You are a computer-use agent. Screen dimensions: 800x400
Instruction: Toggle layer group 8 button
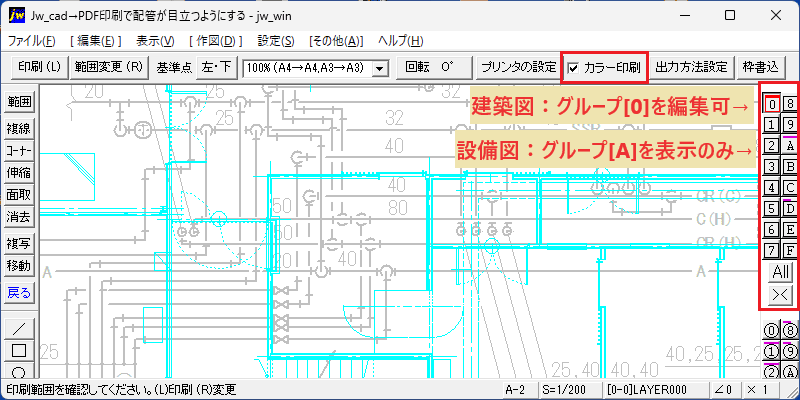coord(790,104)
